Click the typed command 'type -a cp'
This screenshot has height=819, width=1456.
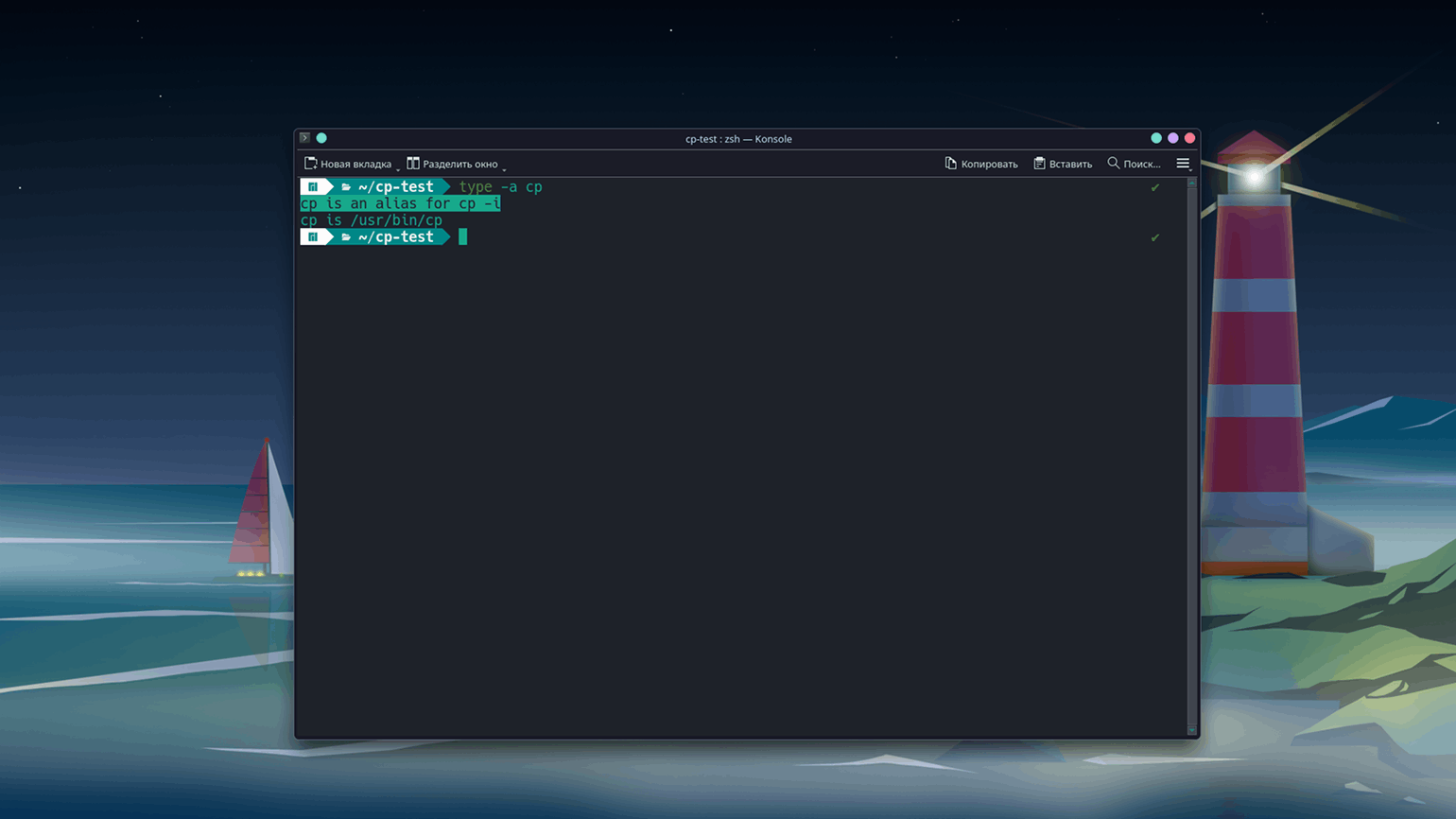click(500, 187)
